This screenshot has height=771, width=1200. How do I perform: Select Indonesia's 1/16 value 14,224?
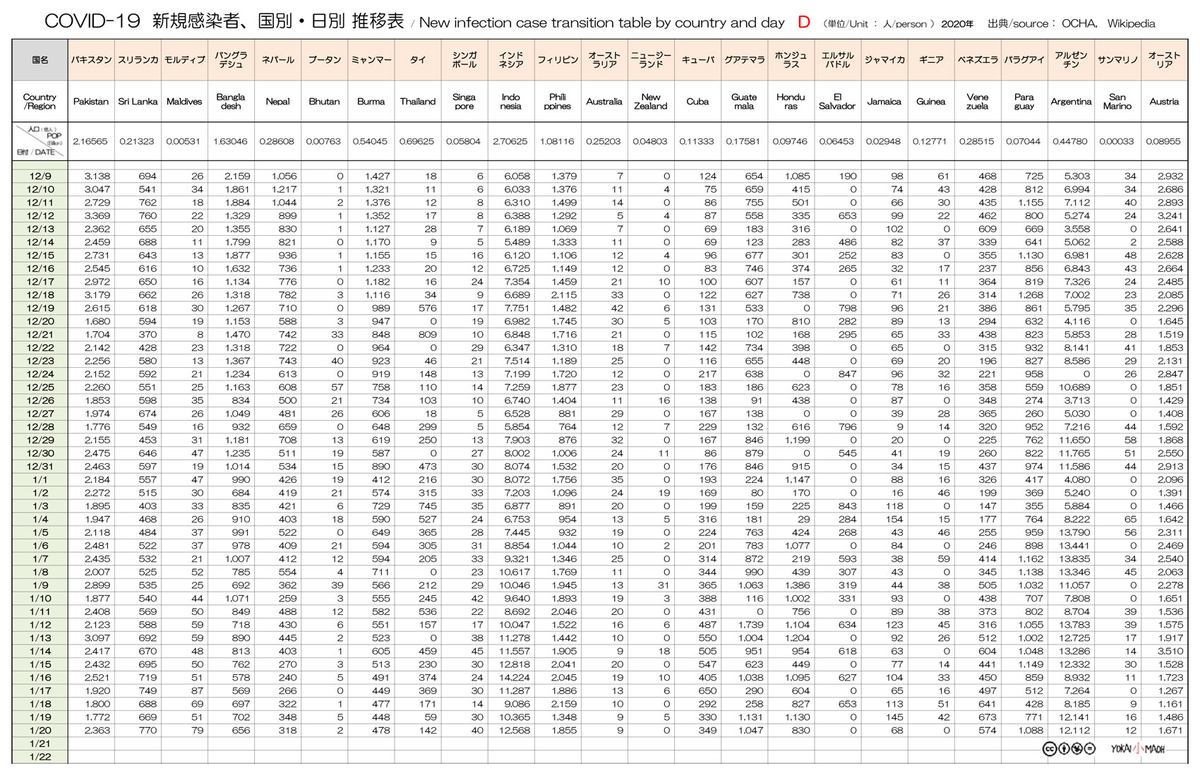click(x=512, y=679)
